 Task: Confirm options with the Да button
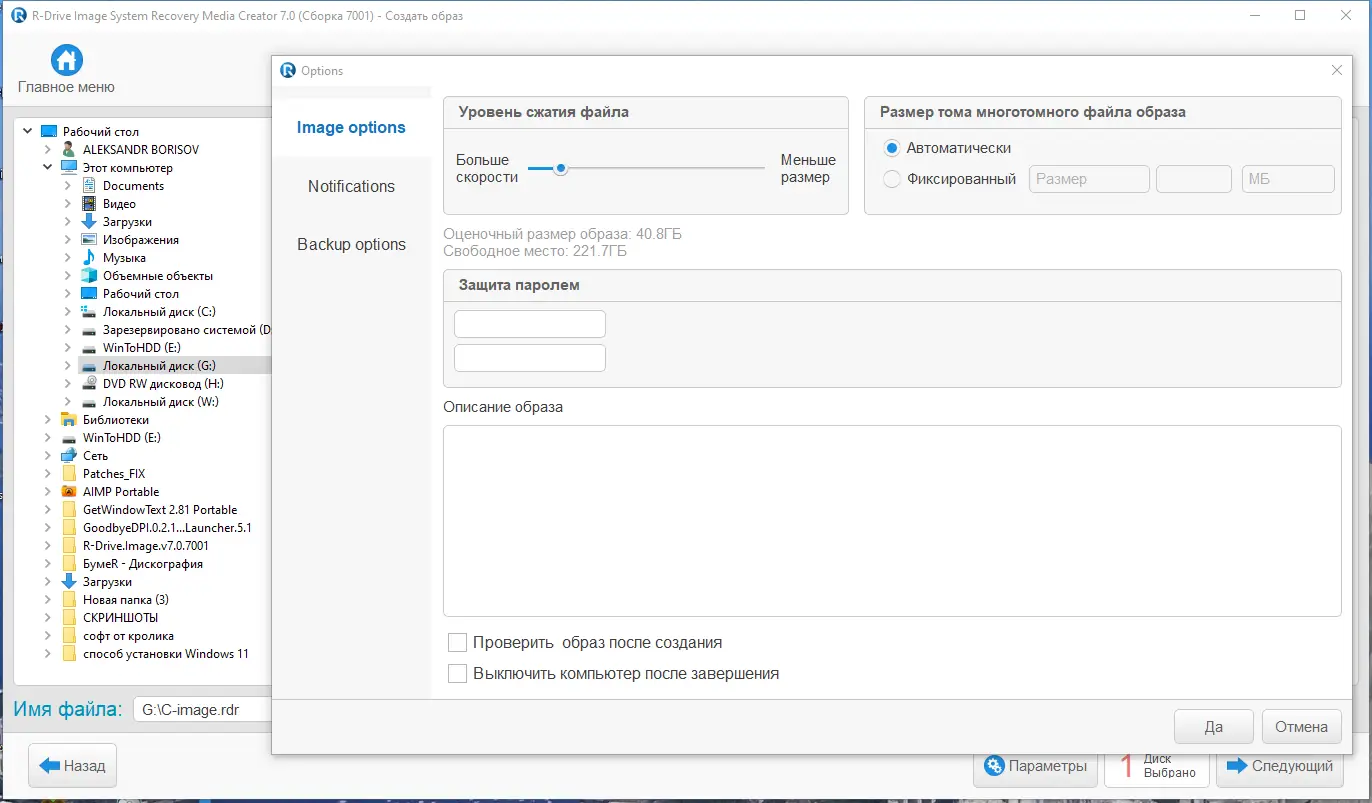tap(1213, 727)
